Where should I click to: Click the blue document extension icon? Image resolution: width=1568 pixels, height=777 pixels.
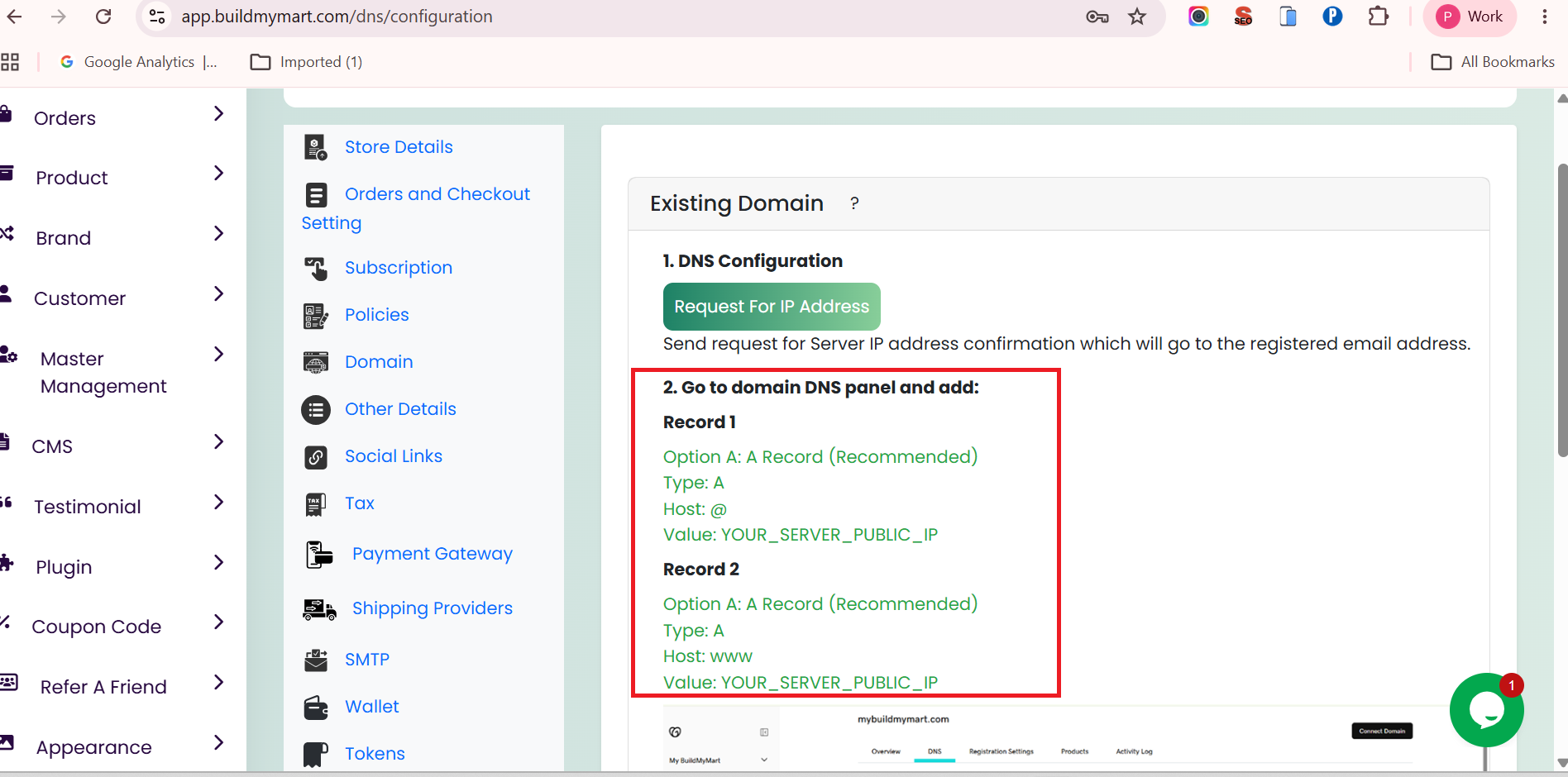1288,16
